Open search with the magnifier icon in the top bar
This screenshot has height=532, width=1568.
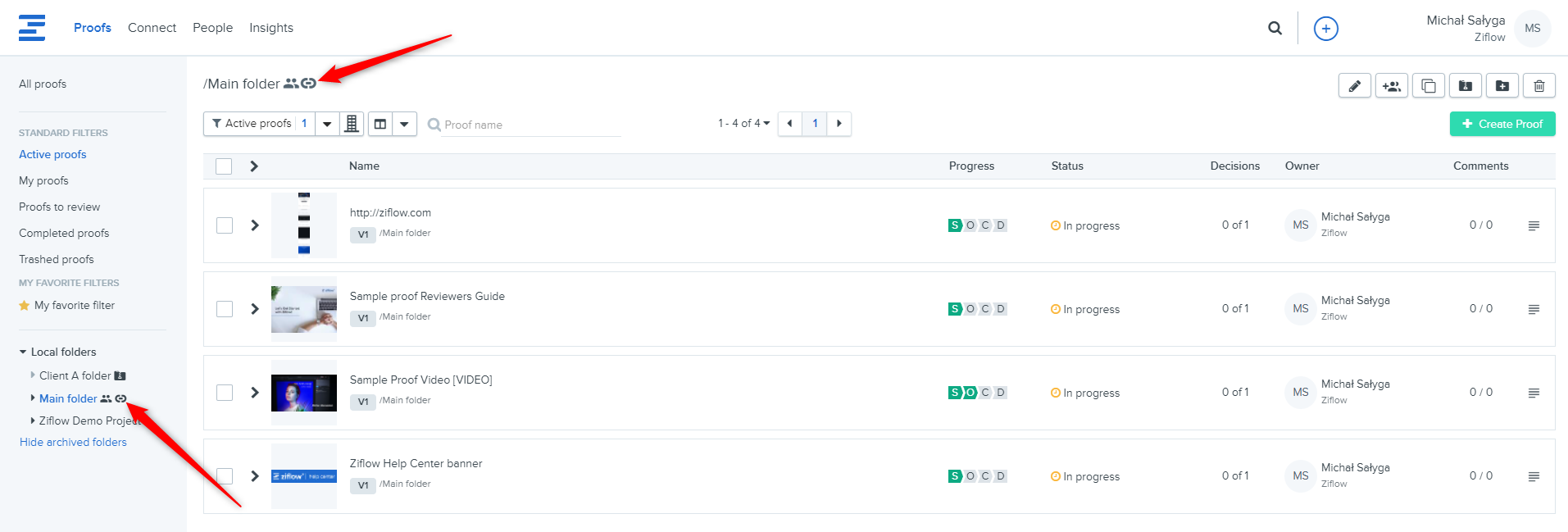coord(1275,28)
